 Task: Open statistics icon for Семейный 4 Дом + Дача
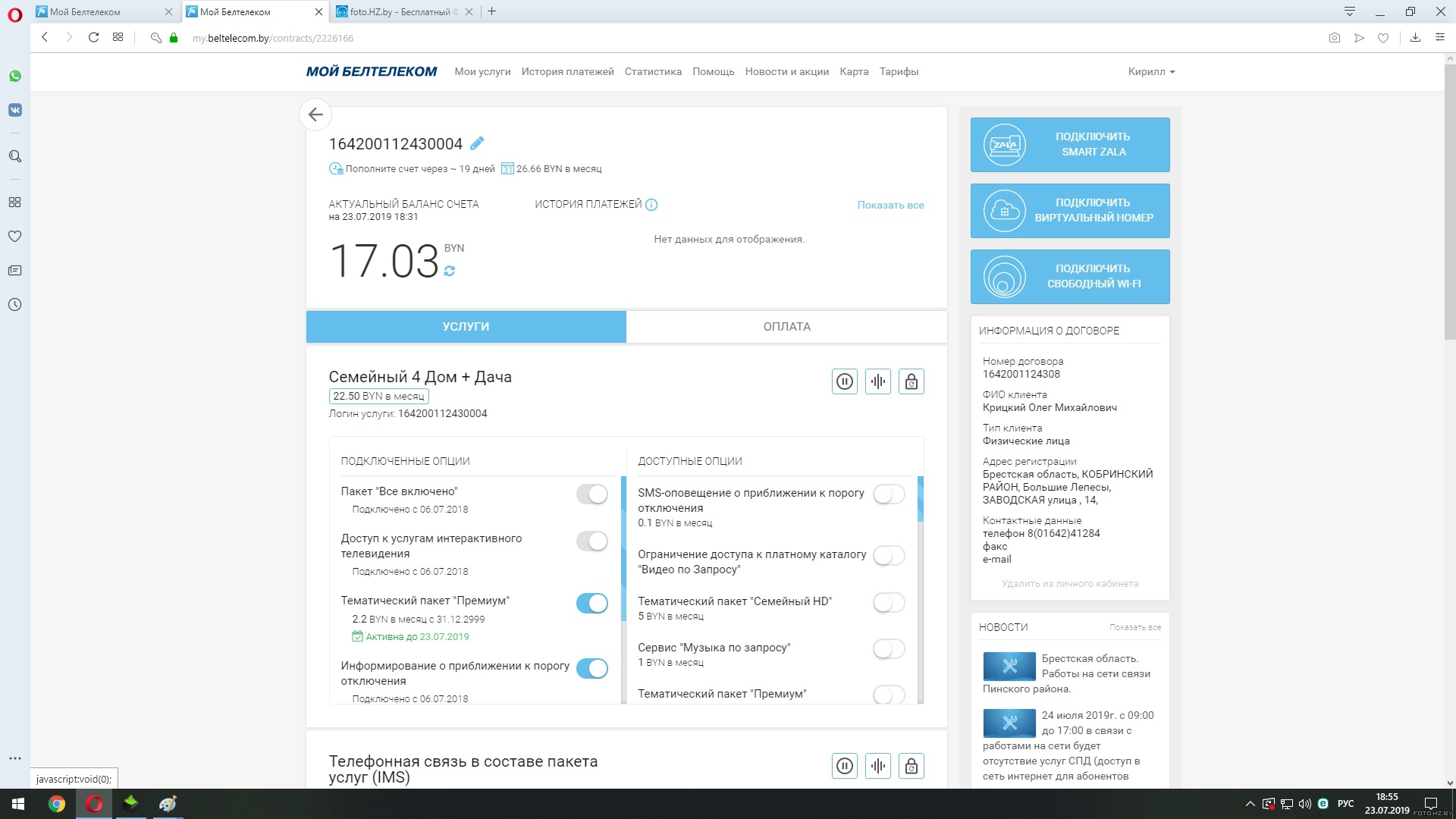pos(878,381)
